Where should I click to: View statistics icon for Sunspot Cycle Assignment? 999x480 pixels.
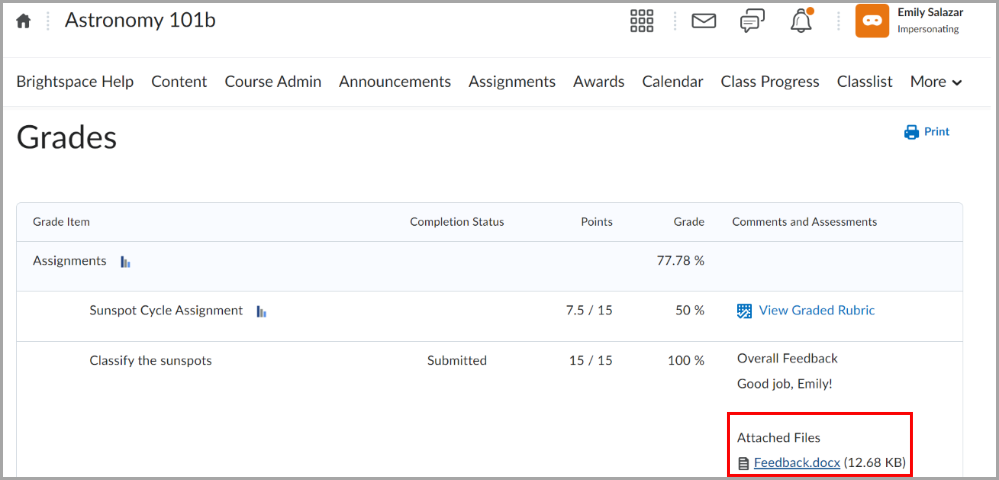click(261, 312)
